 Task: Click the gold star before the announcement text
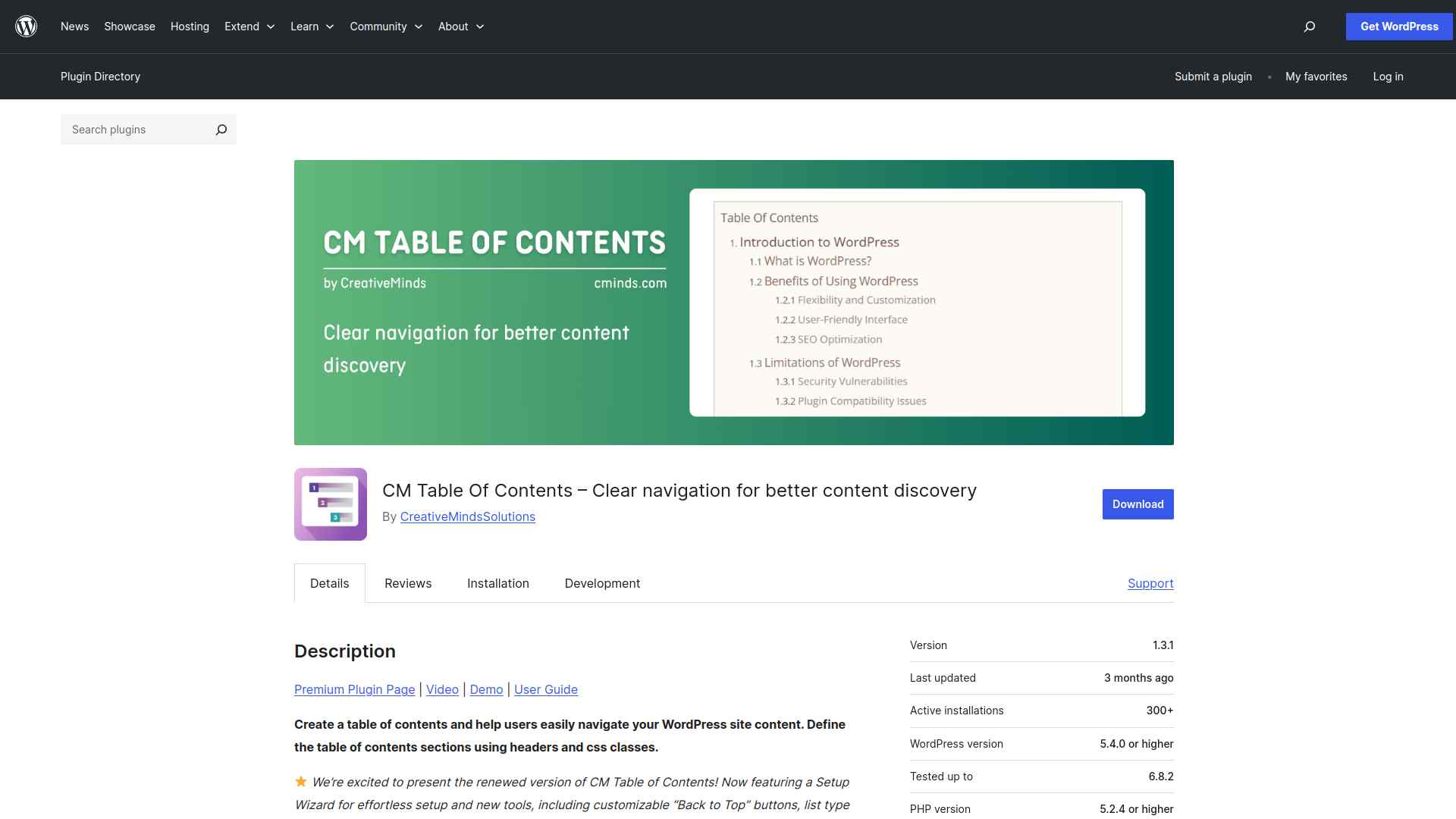(x=301, y=781)
